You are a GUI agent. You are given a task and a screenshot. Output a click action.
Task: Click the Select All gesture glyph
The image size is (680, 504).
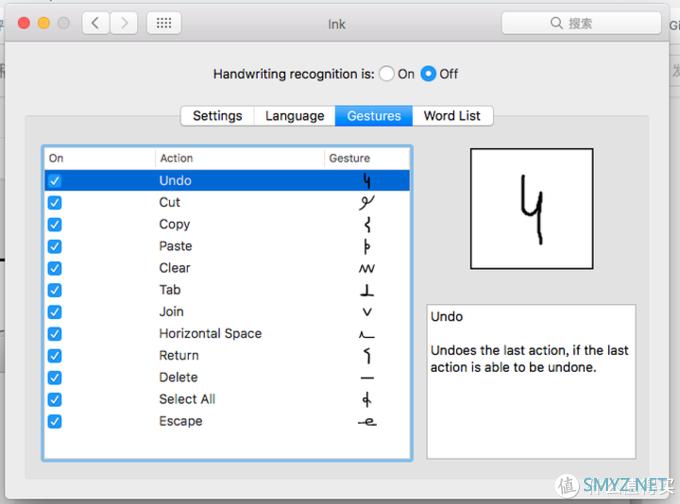pyautogui.click(x=367, y=399)
